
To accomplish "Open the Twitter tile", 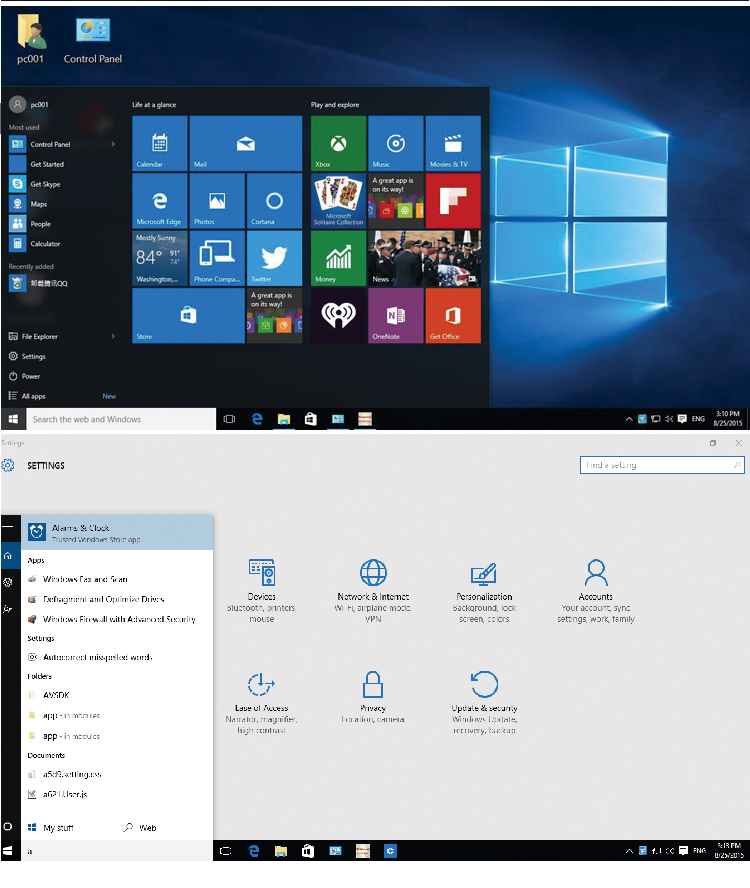I will (275, 258).
